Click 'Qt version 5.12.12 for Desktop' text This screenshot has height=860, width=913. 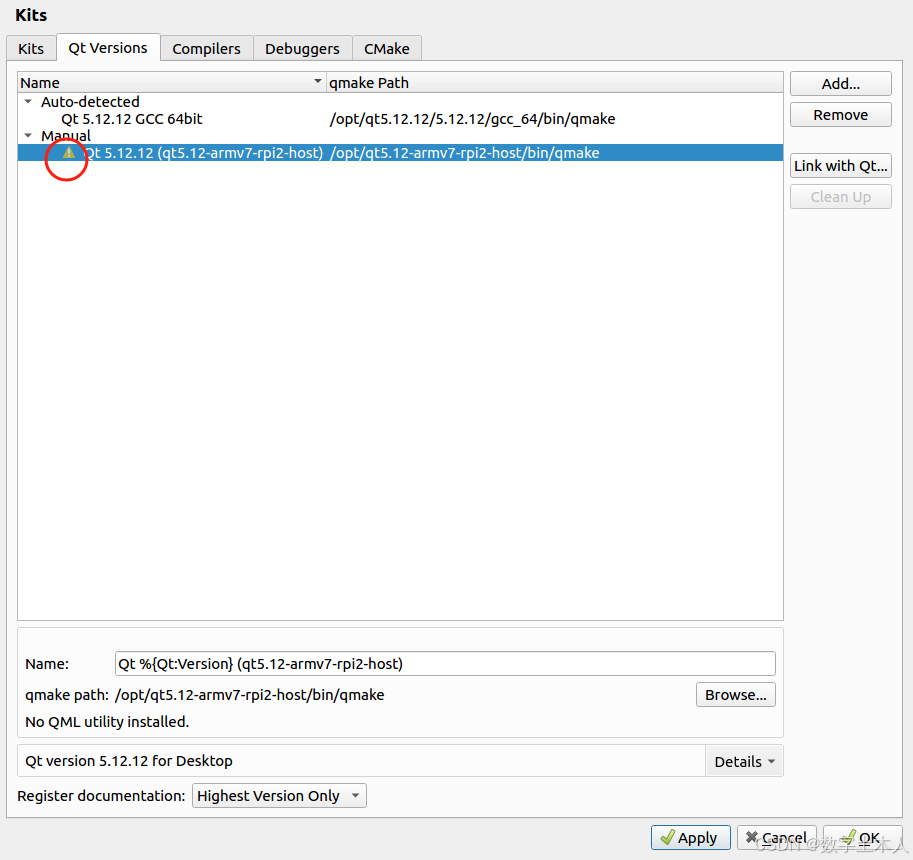point(129,761)
